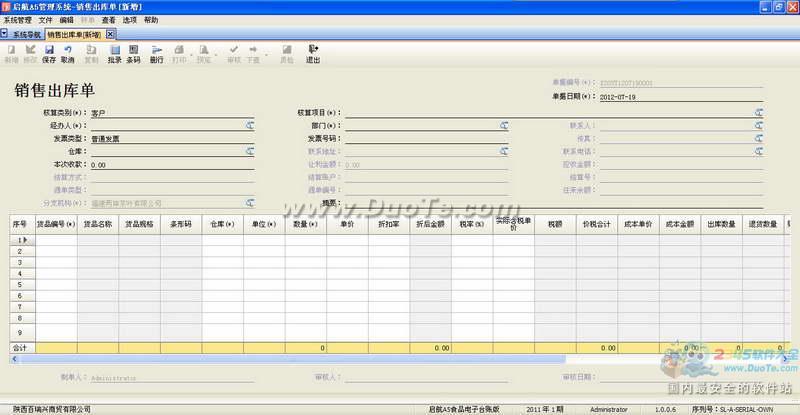Viewport: 800px width, 415px height.
Task: Click the 保存 (Save) toolbar icon
Action: (49, 50)
